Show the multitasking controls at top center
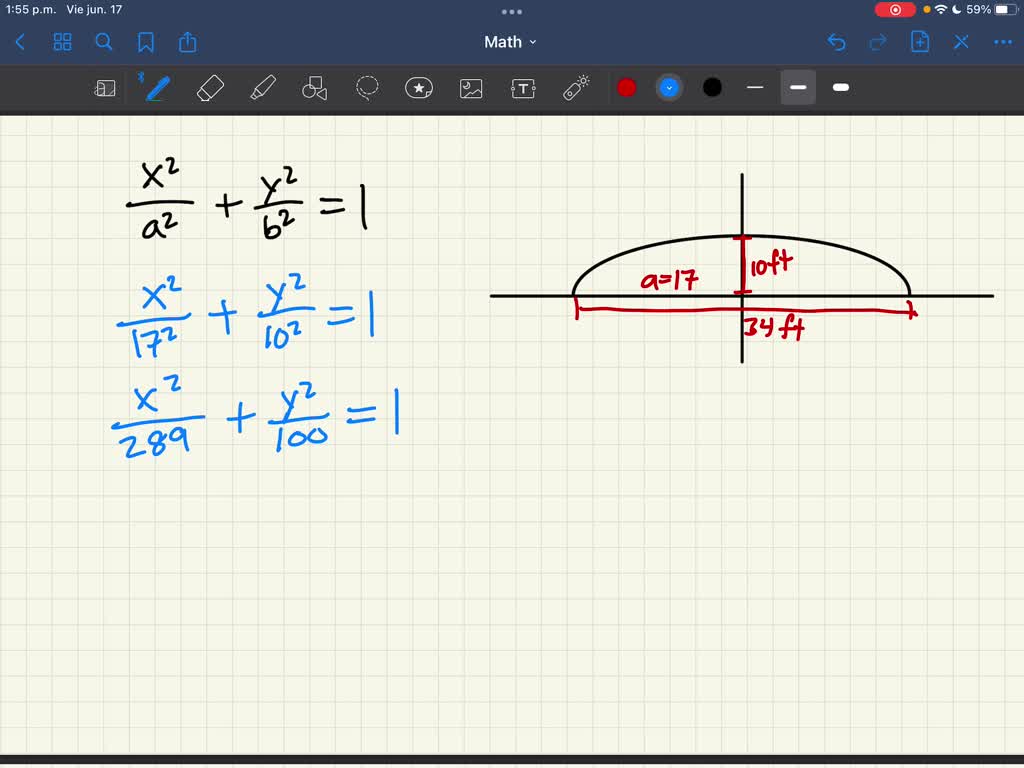The width and height of the screenshot is (1024, 768). pyautogui.click(x=512, y=11)
